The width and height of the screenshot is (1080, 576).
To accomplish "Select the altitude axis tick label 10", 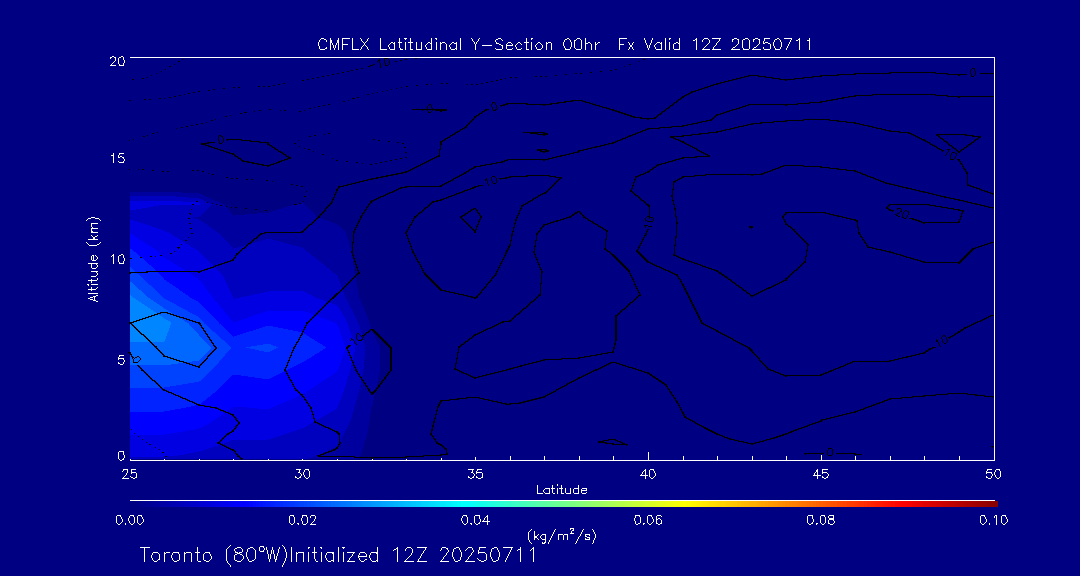I will coord(116,258).
